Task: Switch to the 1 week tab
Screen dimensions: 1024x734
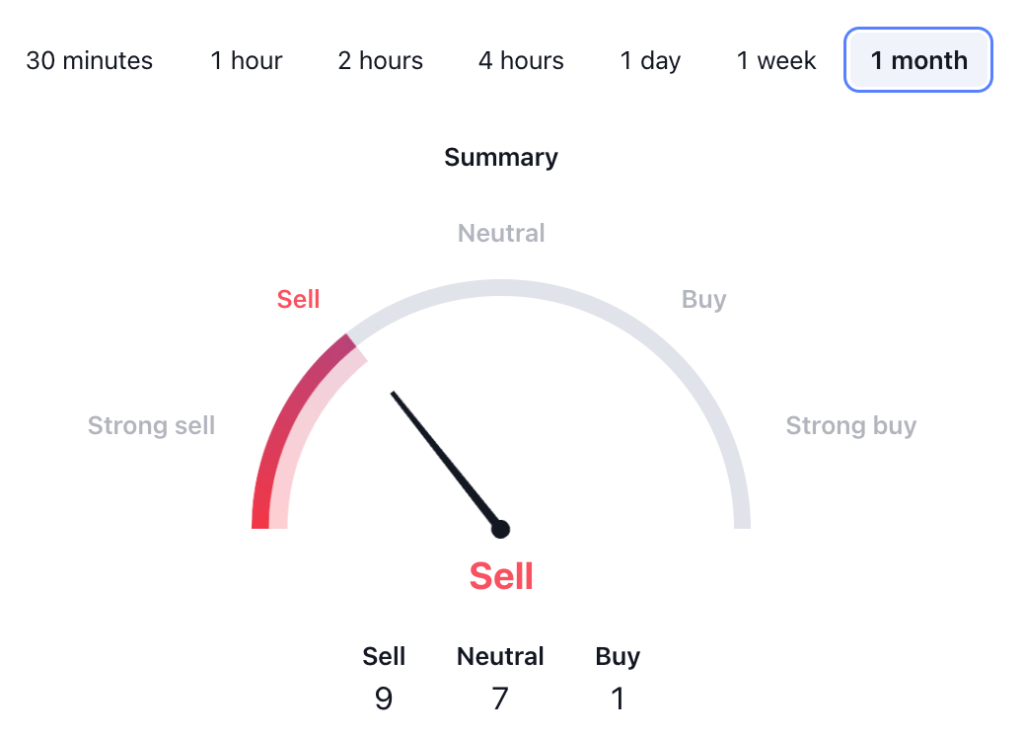Action: (x=776, y=60)
